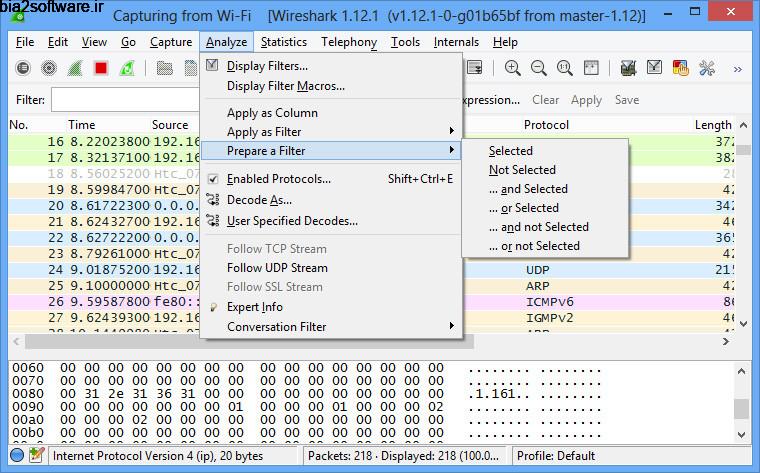Open the Statistics menu

[x=284, y=42]
